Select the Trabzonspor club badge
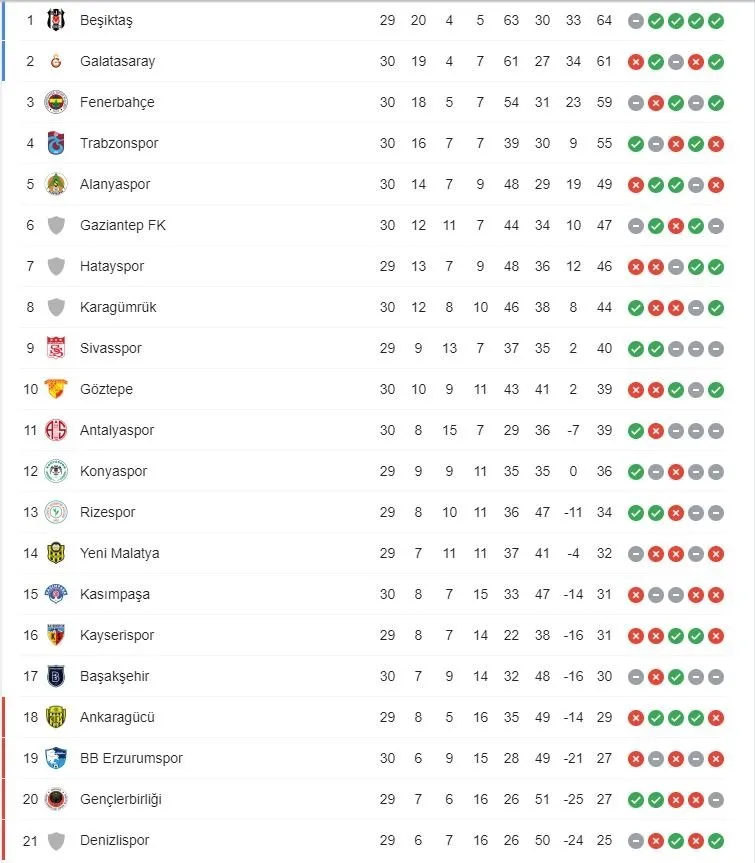Viewport: 755px width, 863px height. [56, 143]
